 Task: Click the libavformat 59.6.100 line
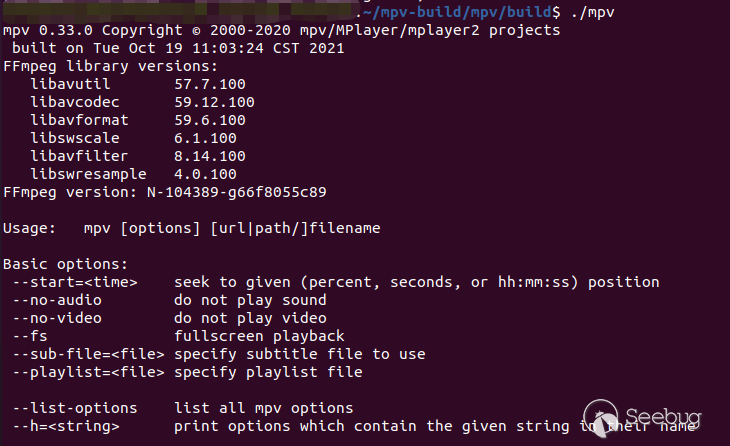click(138, 120)
